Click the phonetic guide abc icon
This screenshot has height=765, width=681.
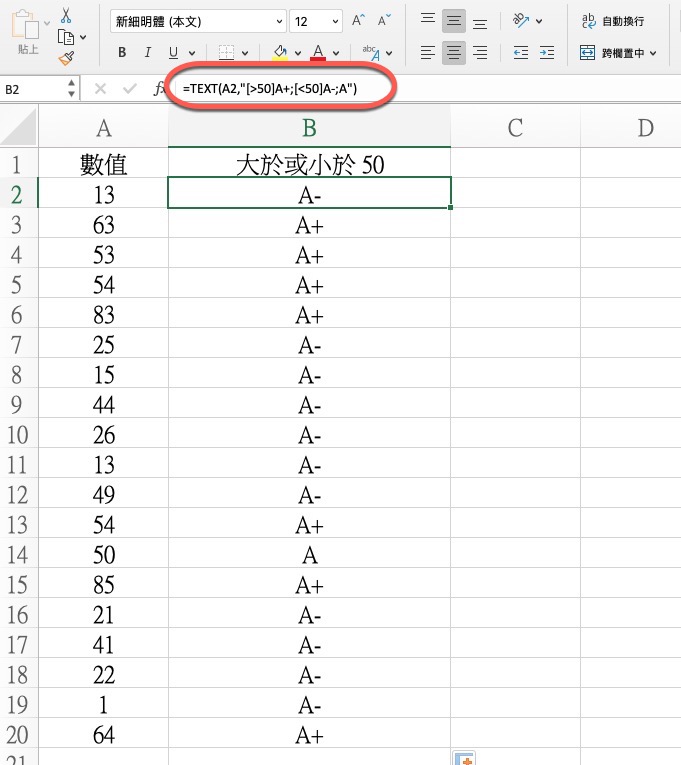[372, 52]
